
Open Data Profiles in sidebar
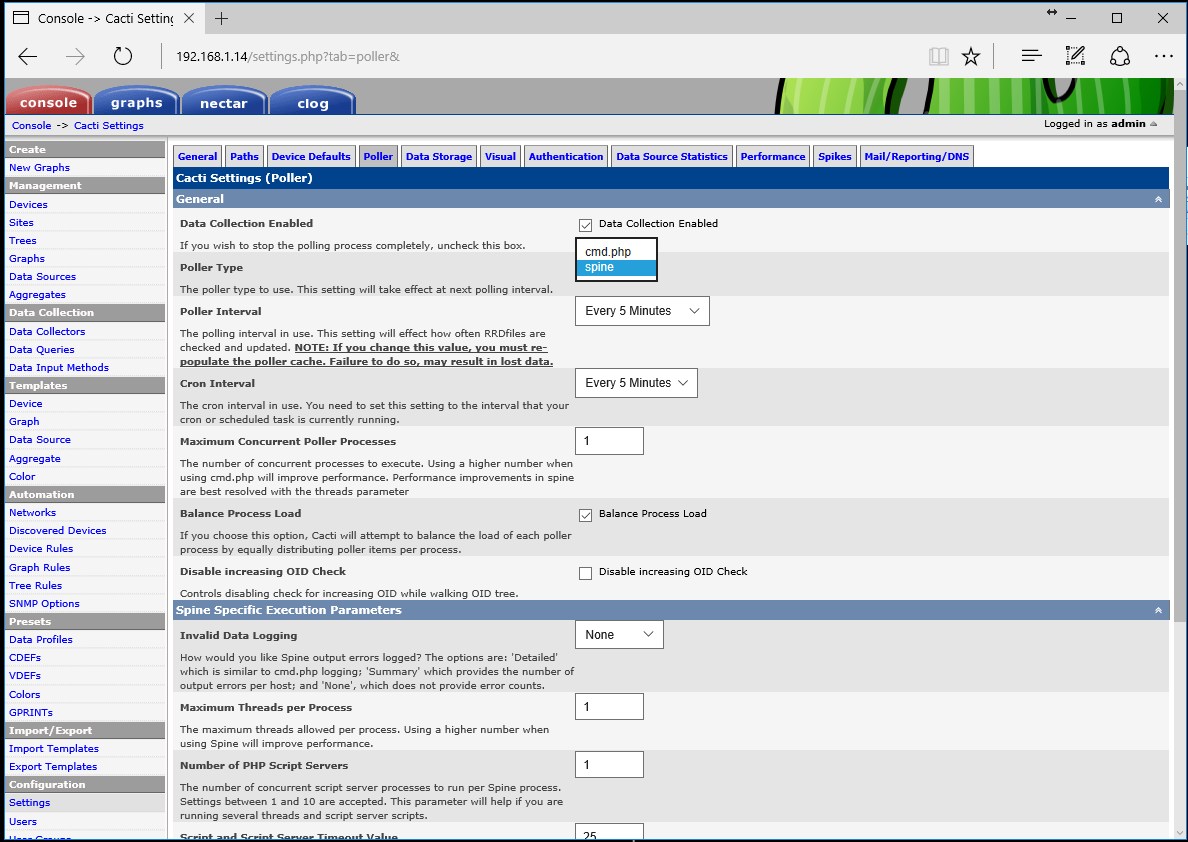click(x=41, y=640)
